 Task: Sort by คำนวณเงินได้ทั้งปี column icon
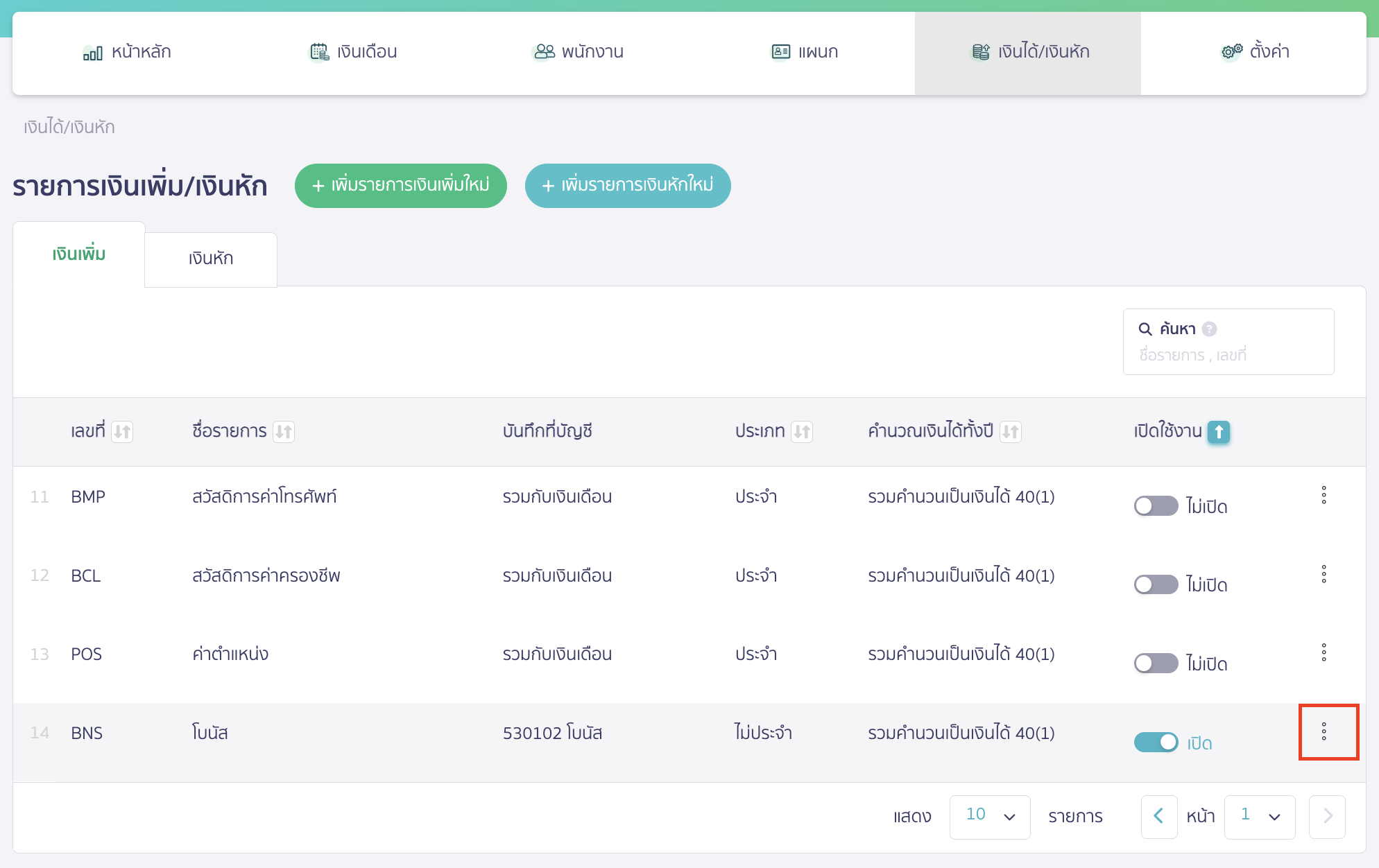click(1010, 432)
